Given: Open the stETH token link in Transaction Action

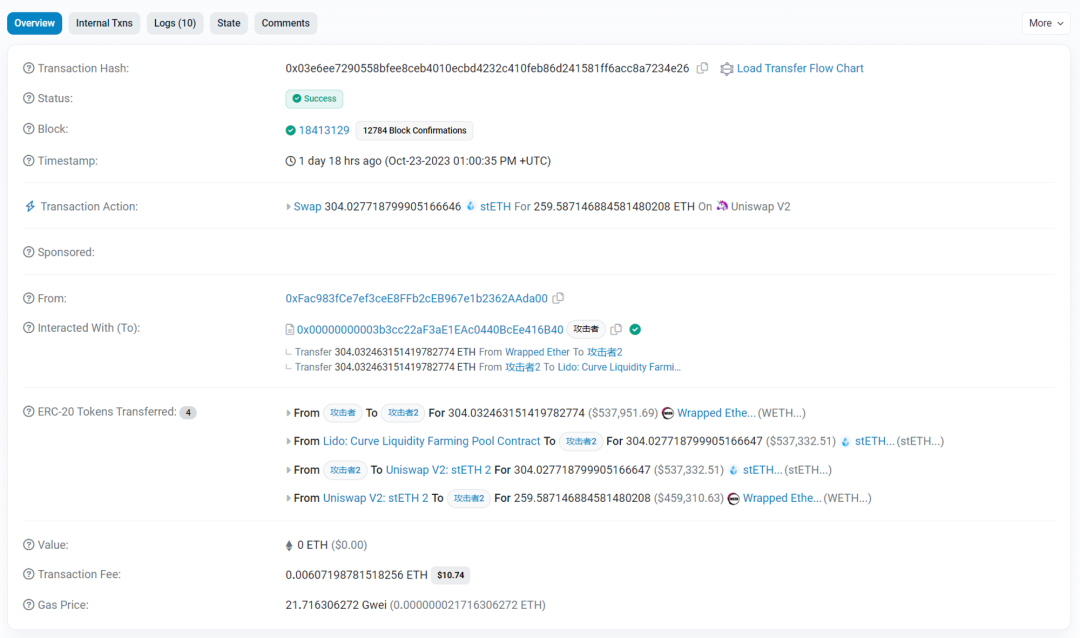Looking at the screenshot, I should [495, 207].
